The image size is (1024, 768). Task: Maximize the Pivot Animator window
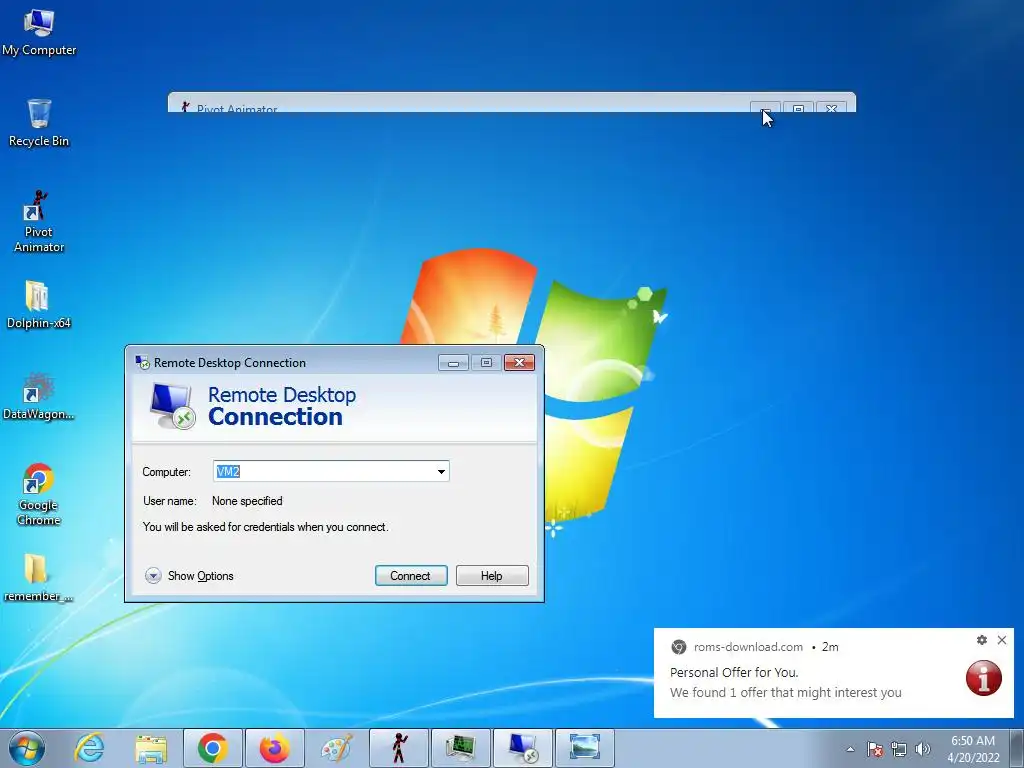pos(798,108)
